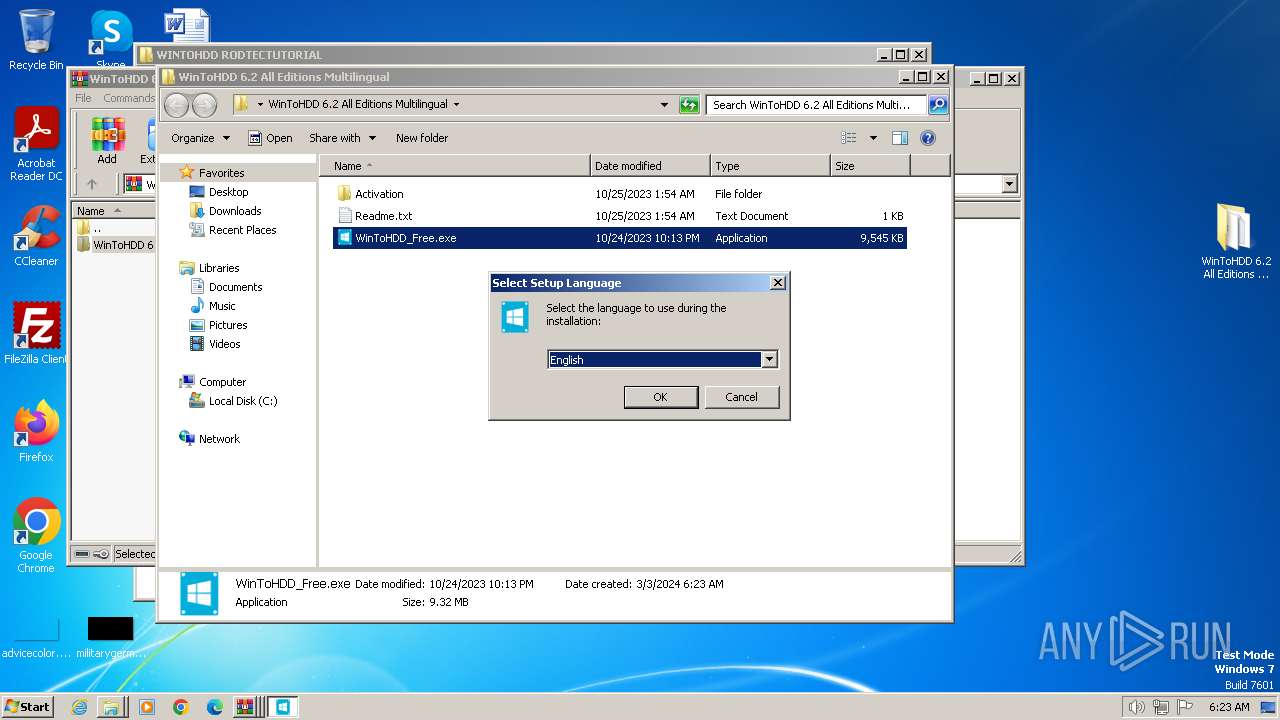This screenshot has height=720, width=1280.
Task: Open Action Center flag tray icon
Action: (1186, 707)
